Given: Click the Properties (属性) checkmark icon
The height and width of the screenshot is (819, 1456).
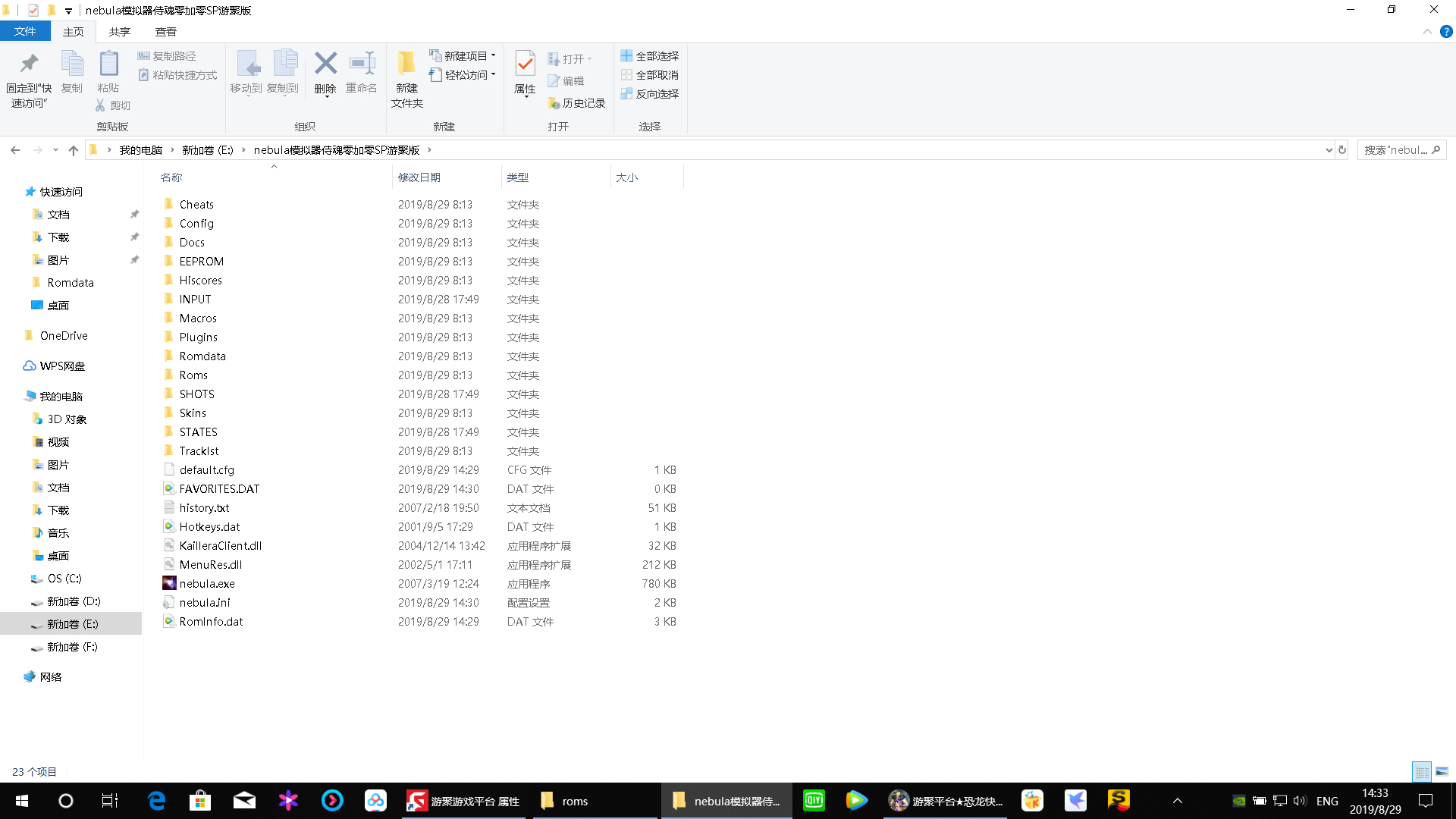Looking at the screenshot, I should pyautogui.click(x=525, y=64).
